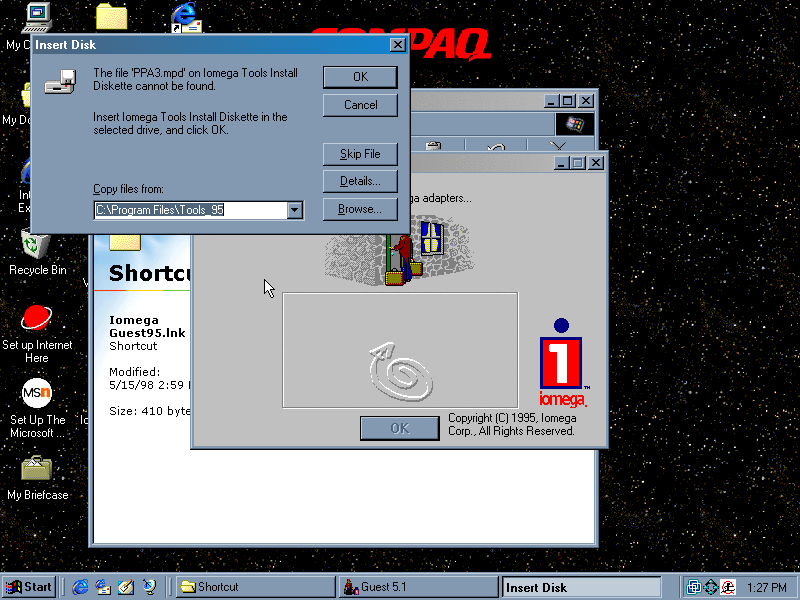Select the My Briefcase desktop icon

click(37, 478)
